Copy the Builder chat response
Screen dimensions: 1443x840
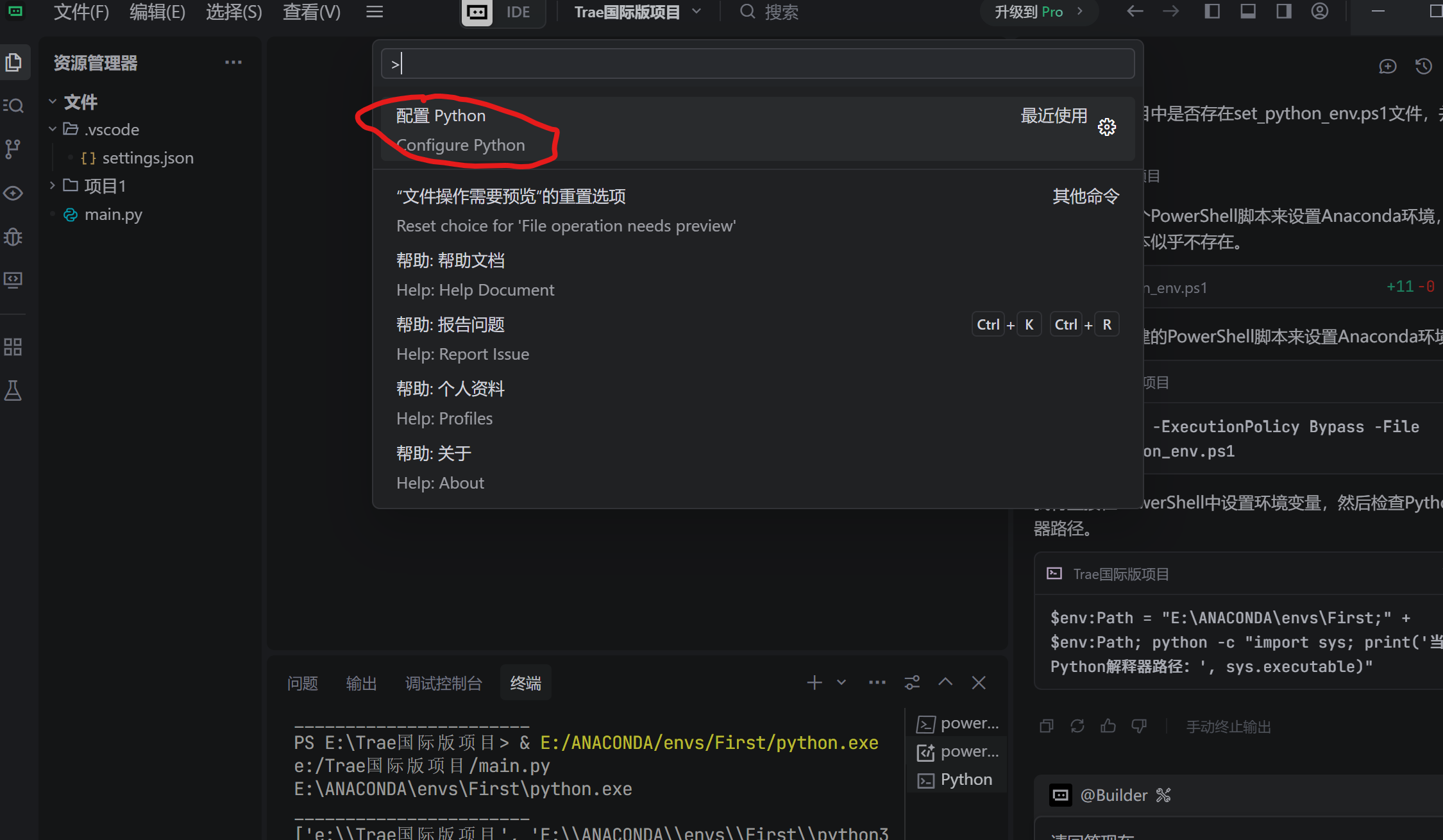pyautogui.click(x=1046, y=725)
